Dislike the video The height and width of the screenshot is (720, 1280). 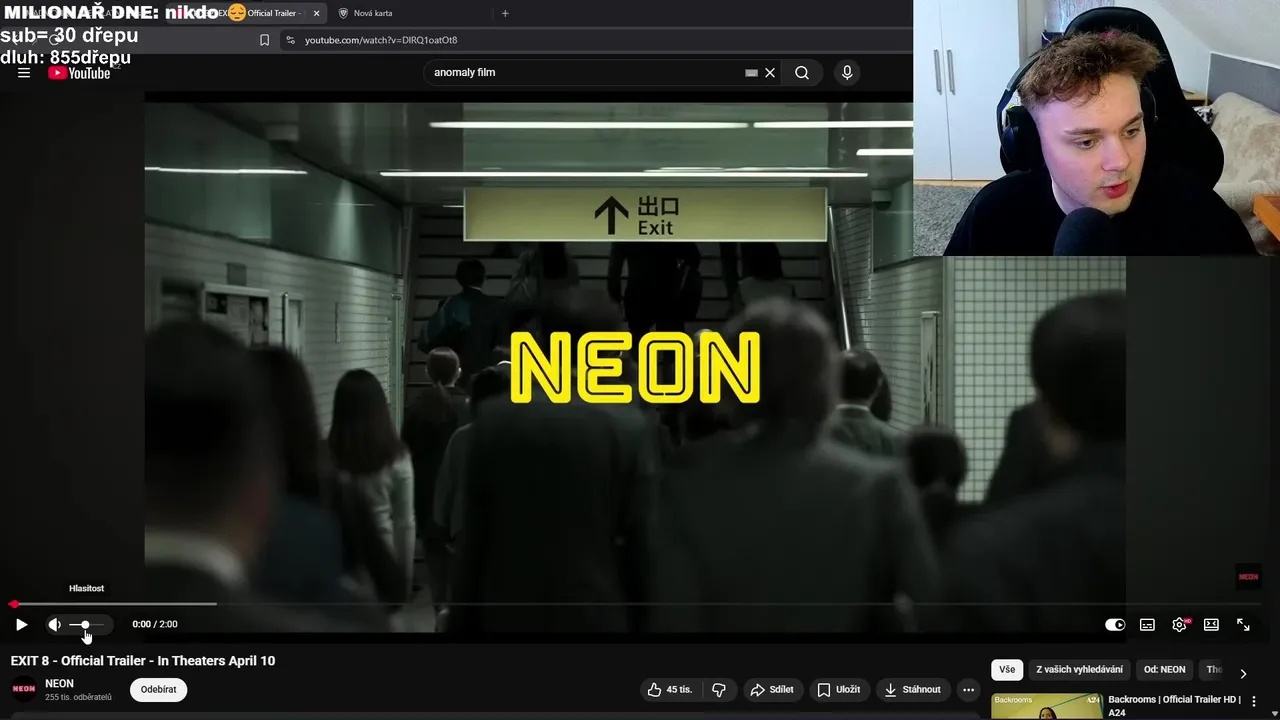718,689
